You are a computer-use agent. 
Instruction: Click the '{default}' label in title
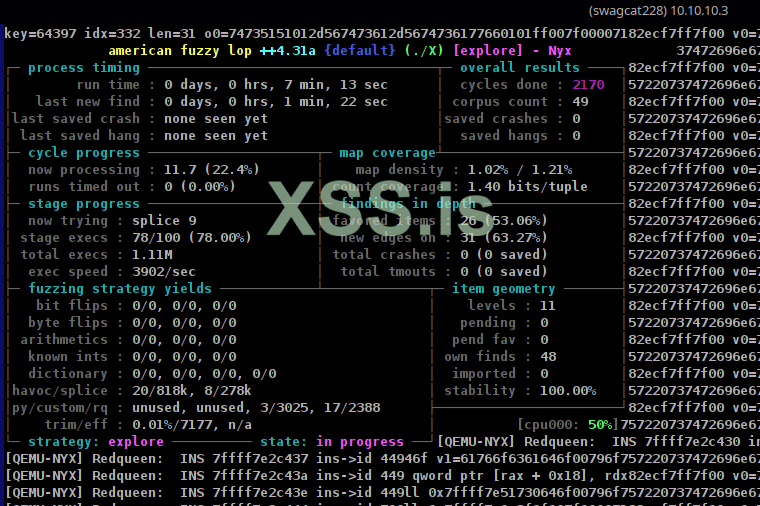(360, 50)
